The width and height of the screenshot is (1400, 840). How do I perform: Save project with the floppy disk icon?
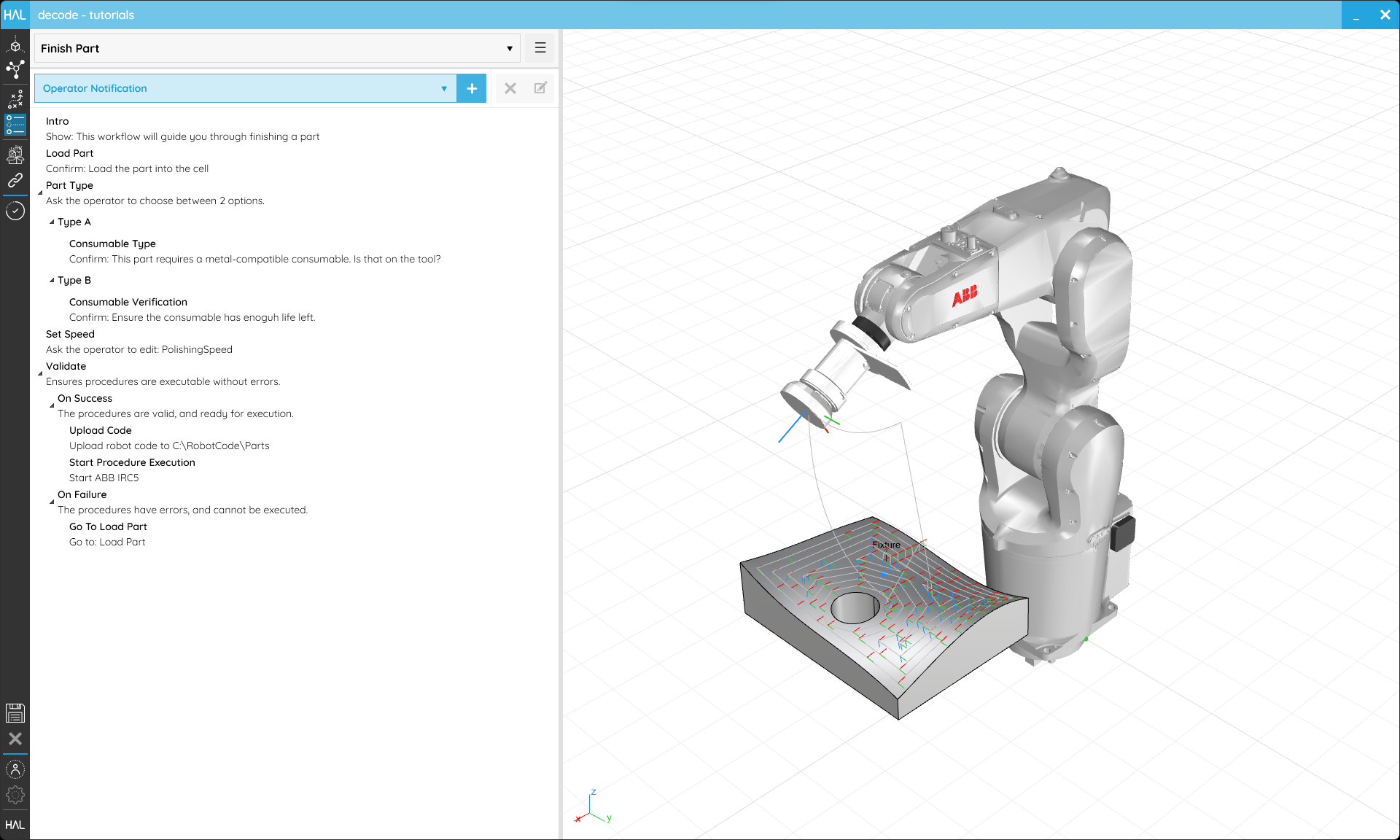pyautogui.click(x=15, y=713)
